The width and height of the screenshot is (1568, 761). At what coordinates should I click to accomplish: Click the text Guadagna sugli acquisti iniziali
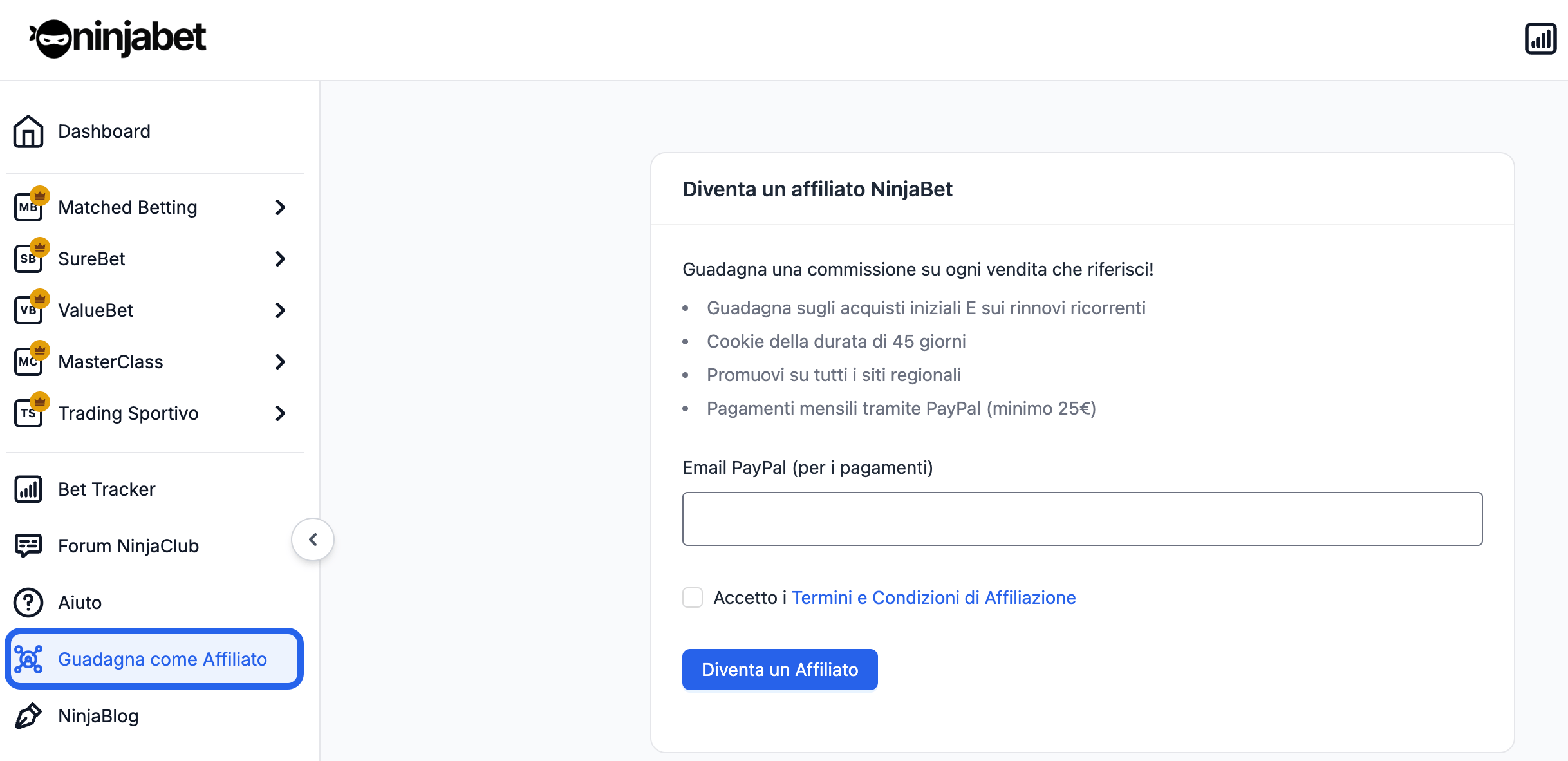click(834, 308)
